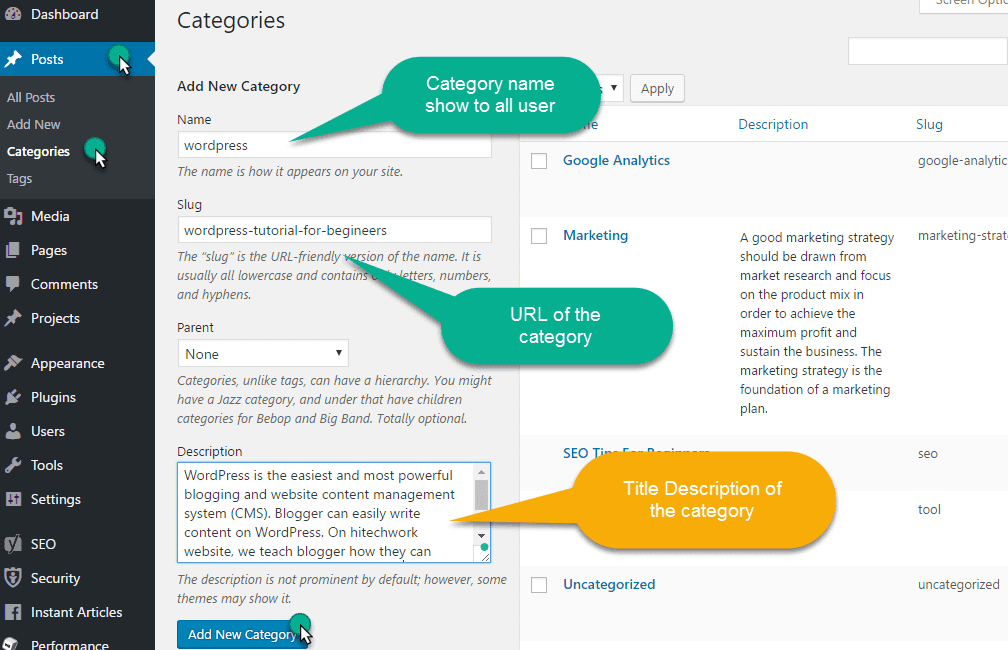Click the Pages icon in sidebar
The image size is (1008, 650).
pyautogui.click(x=13, y=251)
